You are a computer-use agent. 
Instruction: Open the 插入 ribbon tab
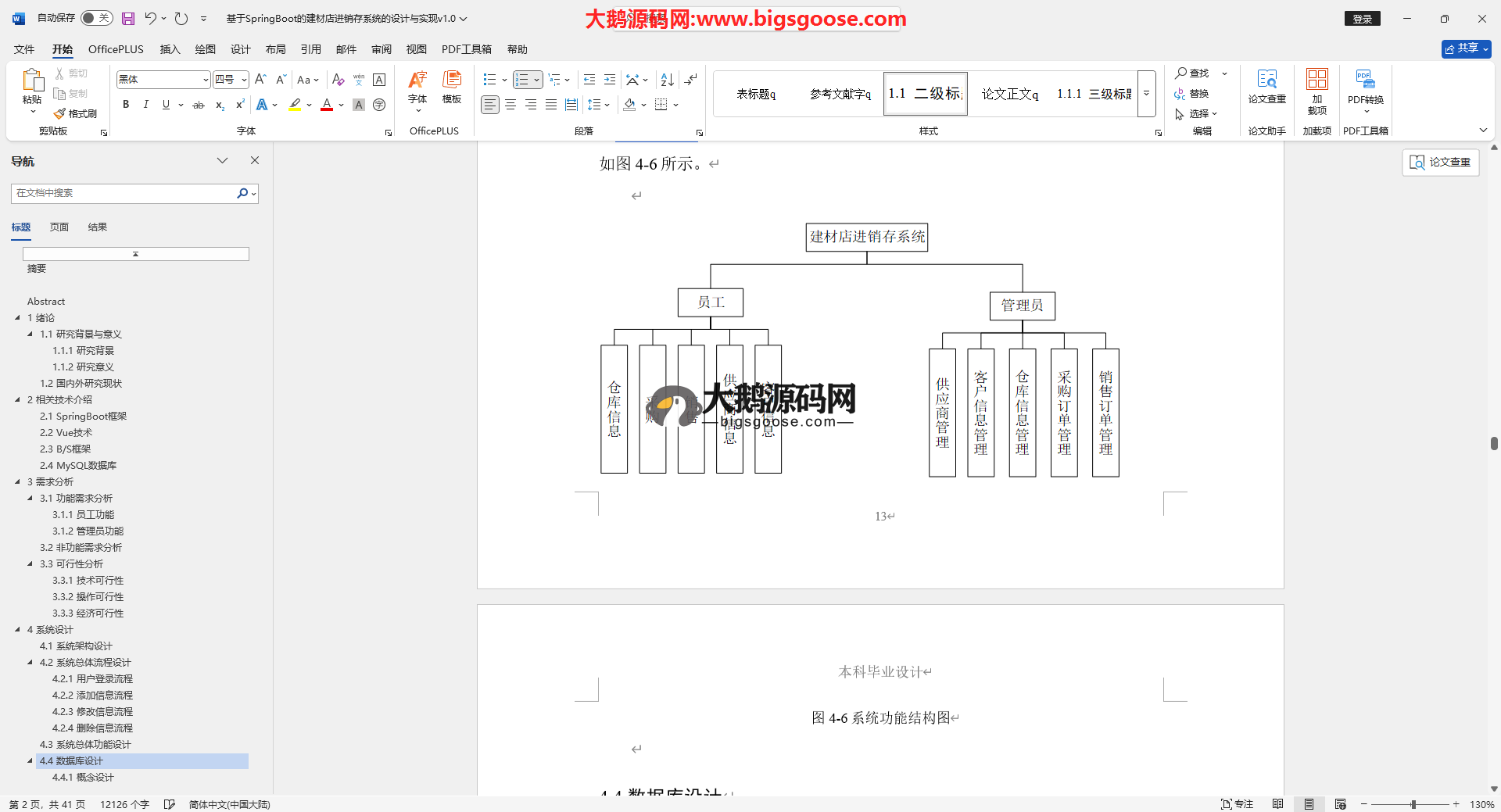coord(170,49)
